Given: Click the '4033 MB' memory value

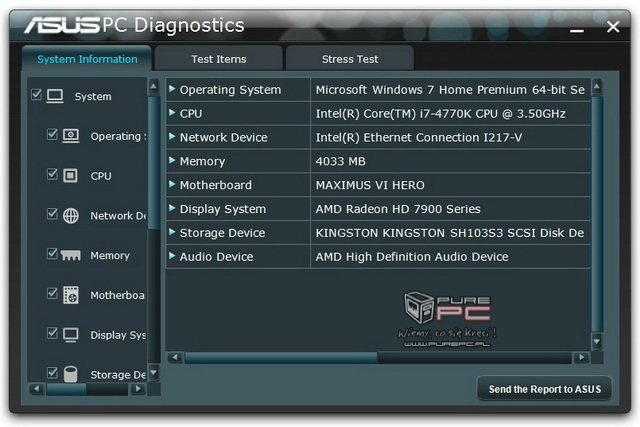Looking at the screenshot, I should point(340,161).
